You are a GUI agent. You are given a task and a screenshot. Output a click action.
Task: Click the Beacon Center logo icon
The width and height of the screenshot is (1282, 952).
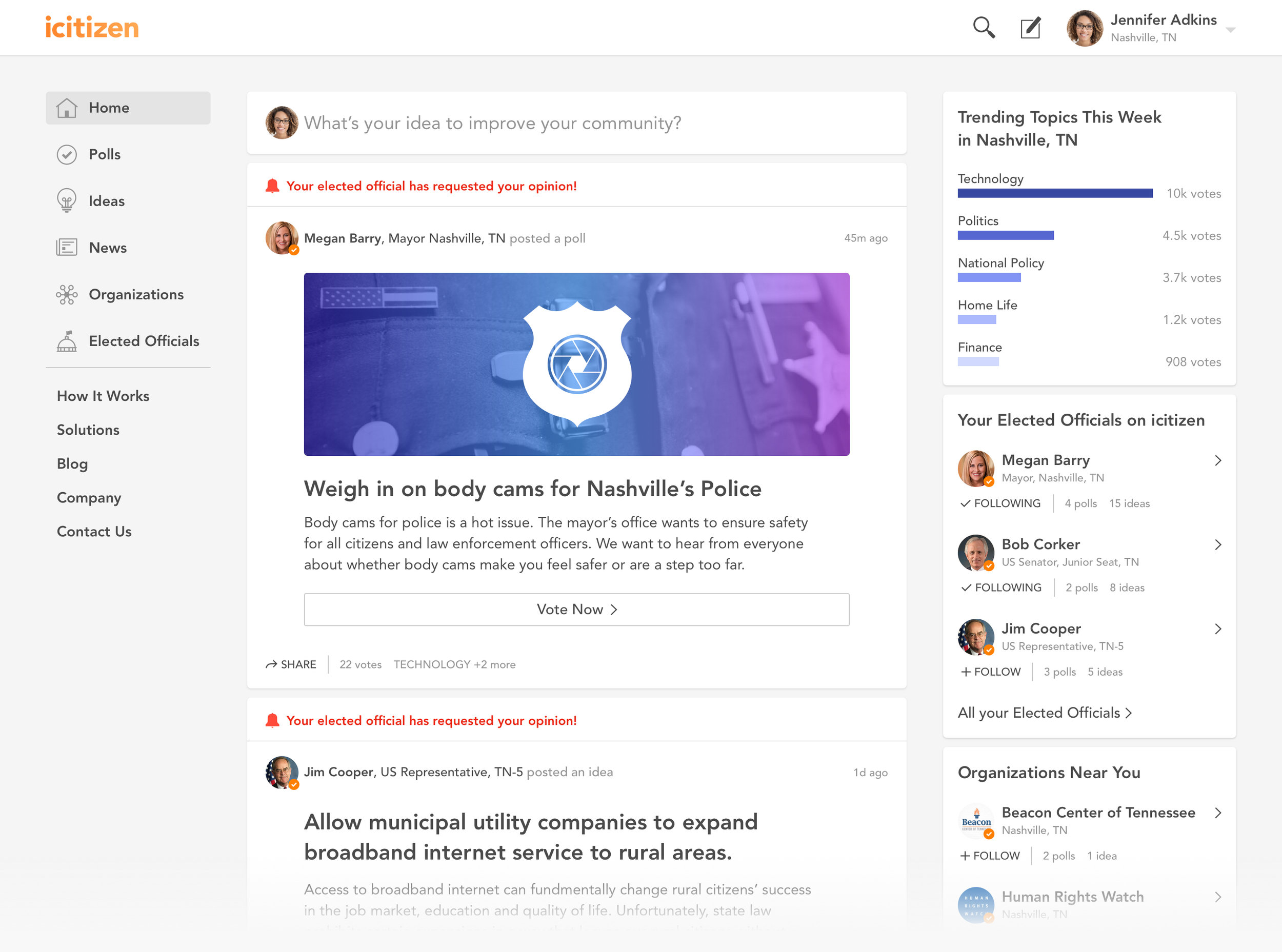(975, 821)
